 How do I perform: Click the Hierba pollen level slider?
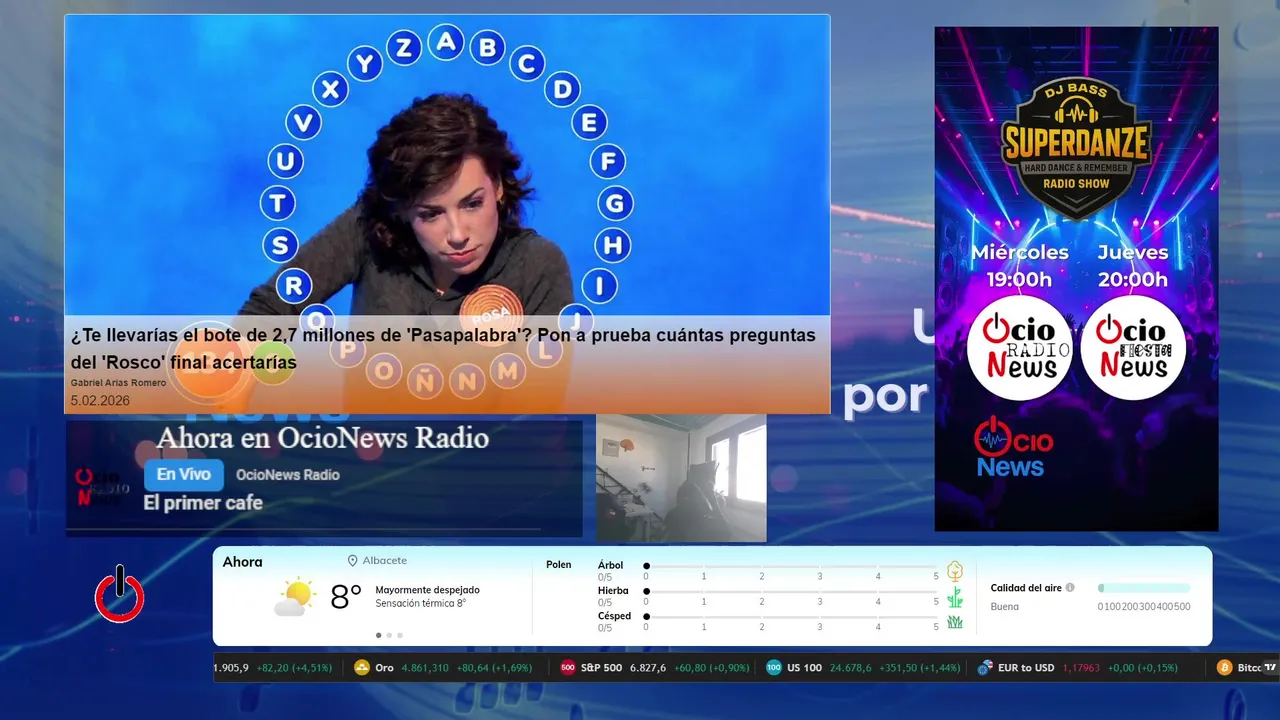click(x=791, y=592)
